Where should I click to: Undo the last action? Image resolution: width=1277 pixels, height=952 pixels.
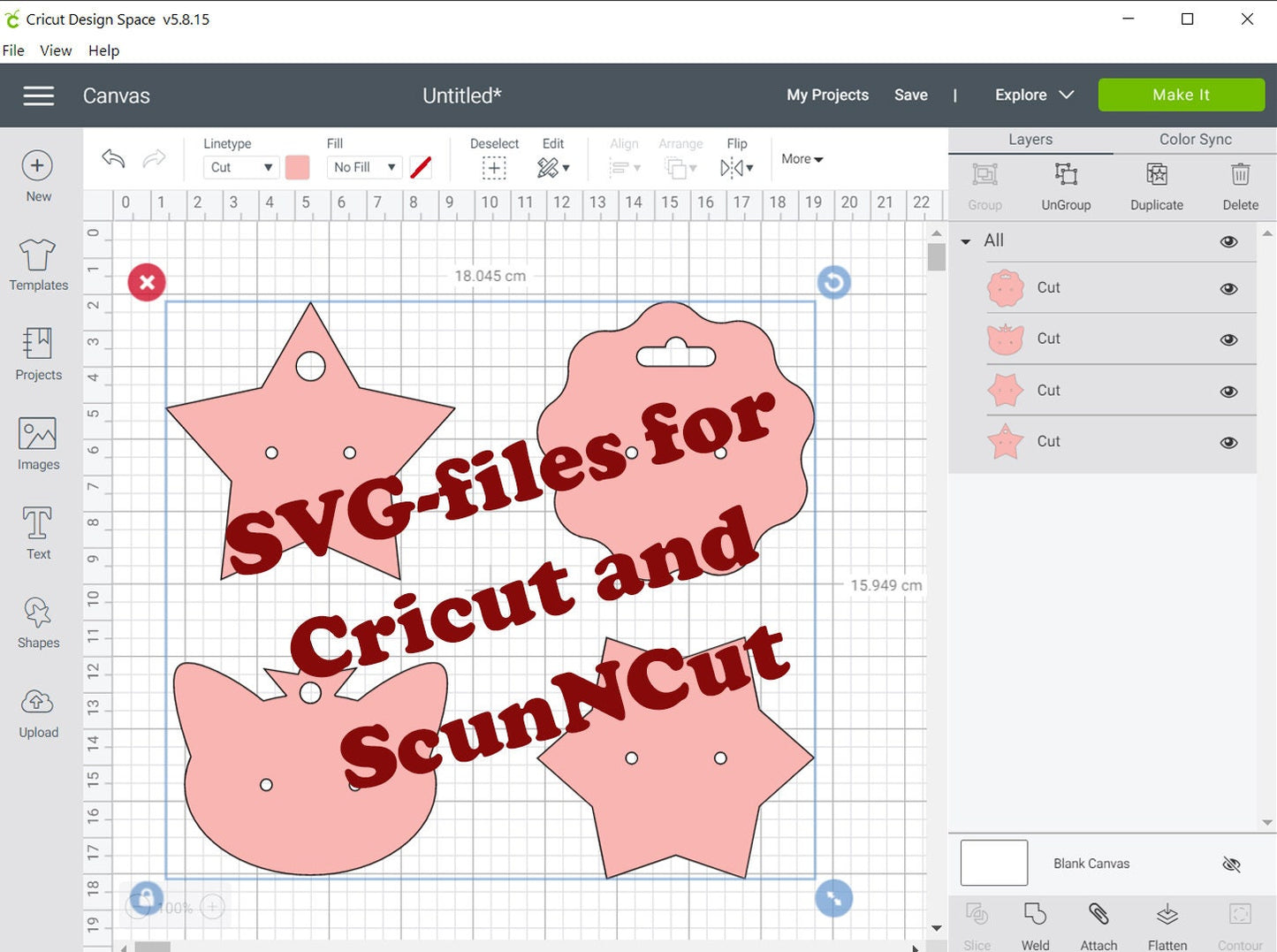[x=113, y=158]
